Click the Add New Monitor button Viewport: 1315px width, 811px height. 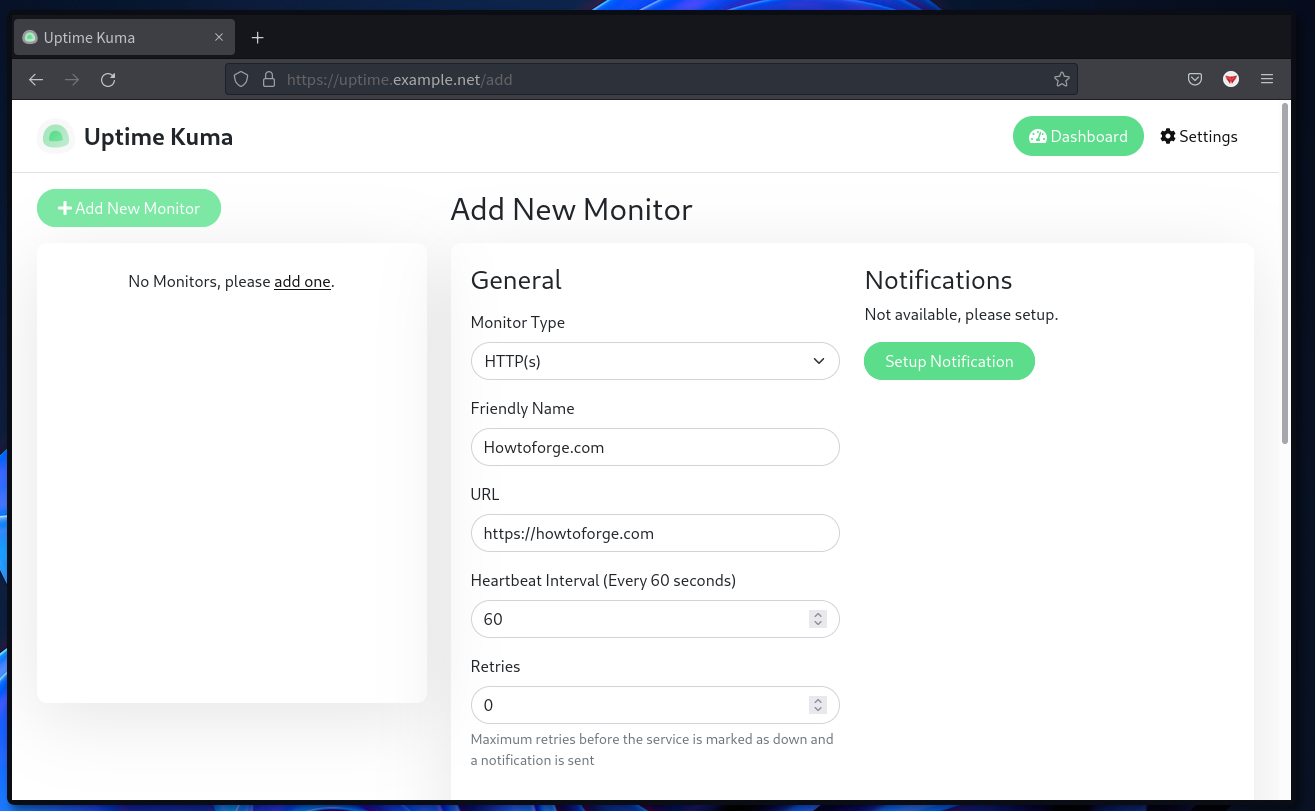[x=129, y=208]
